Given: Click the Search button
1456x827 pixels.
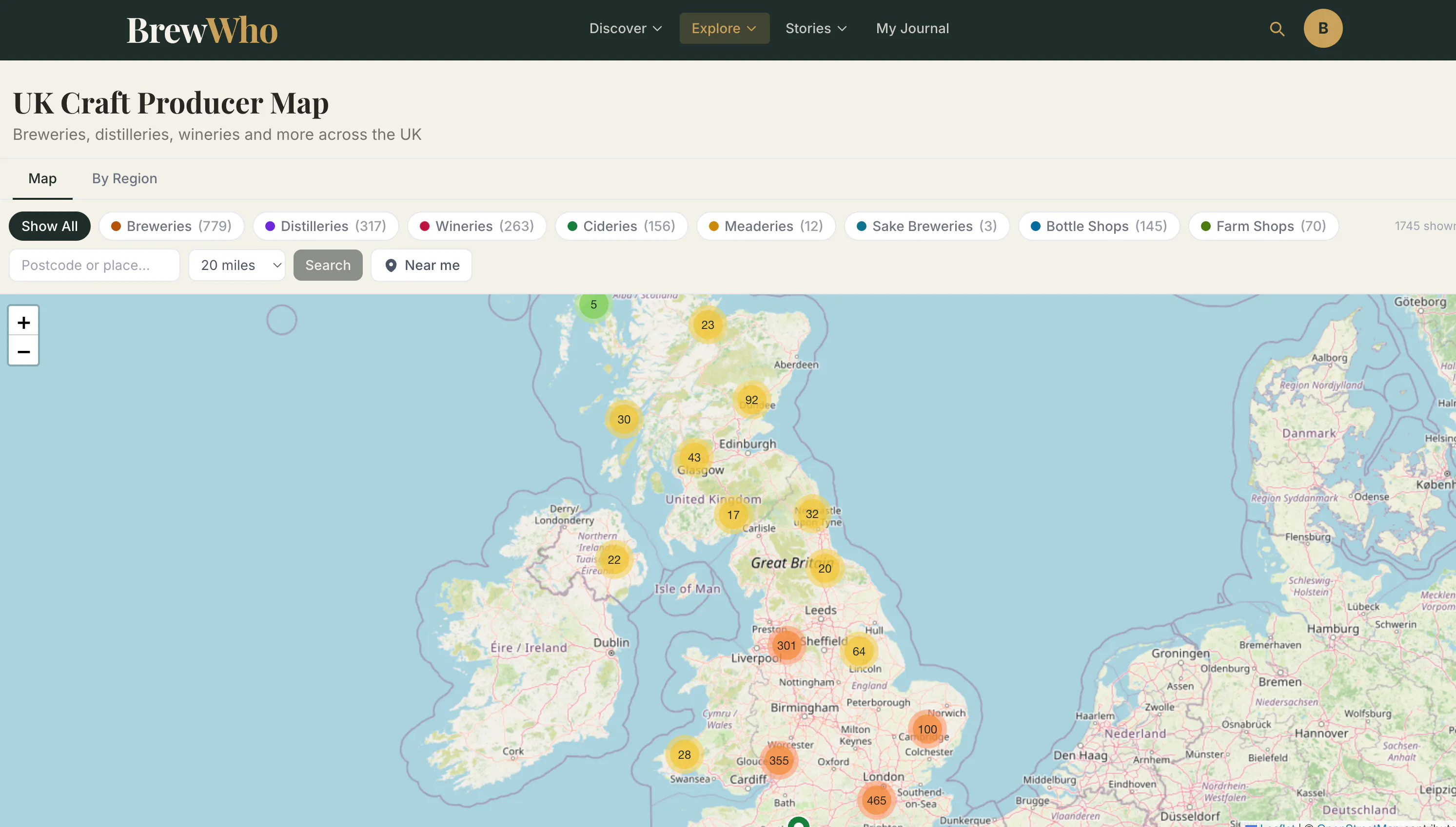Looking at the screenshot, I should pyautogui.click(x=328, y=265).
